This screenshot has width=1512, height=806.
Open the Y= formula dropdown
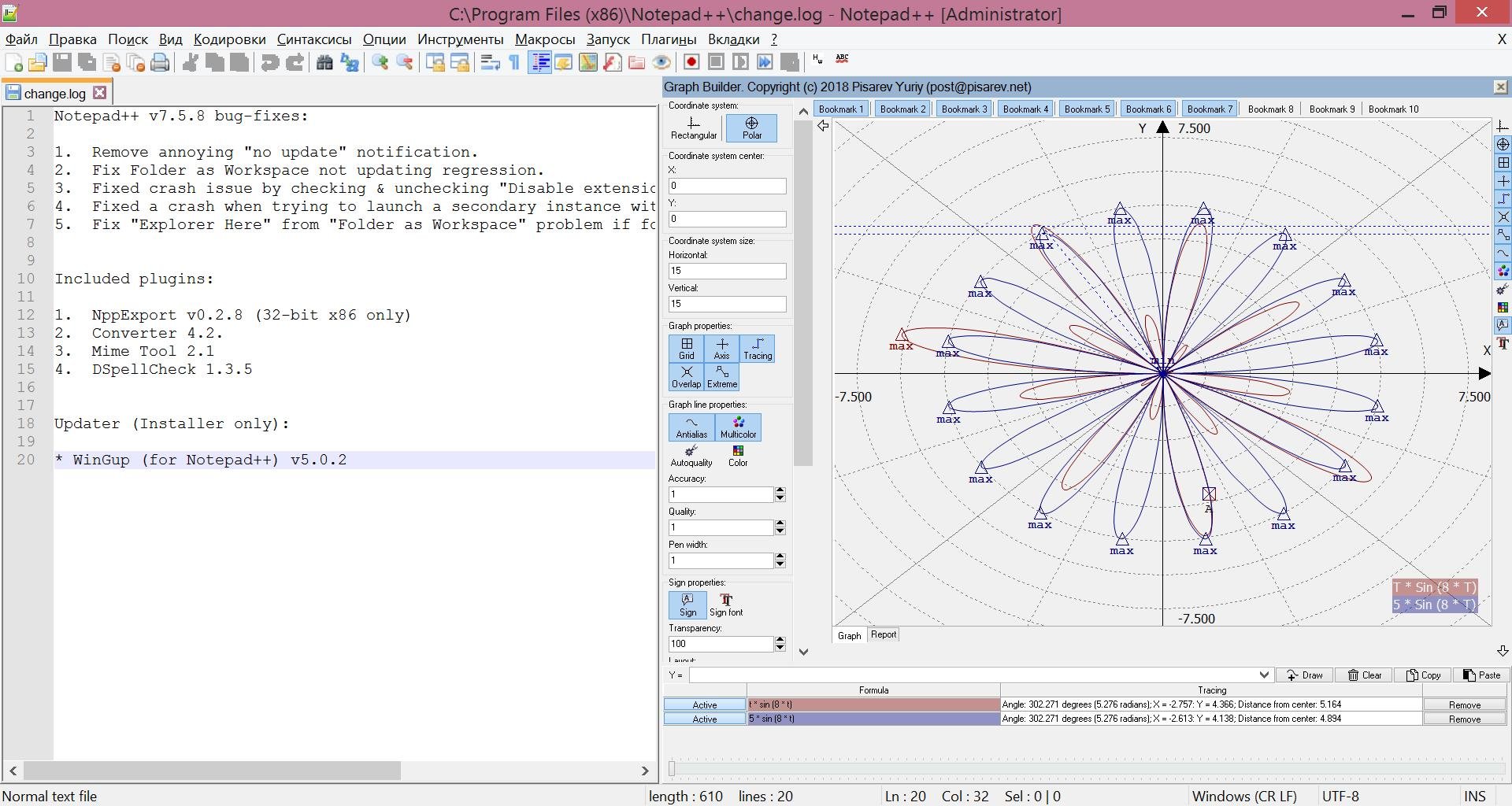pos(1263,675)
